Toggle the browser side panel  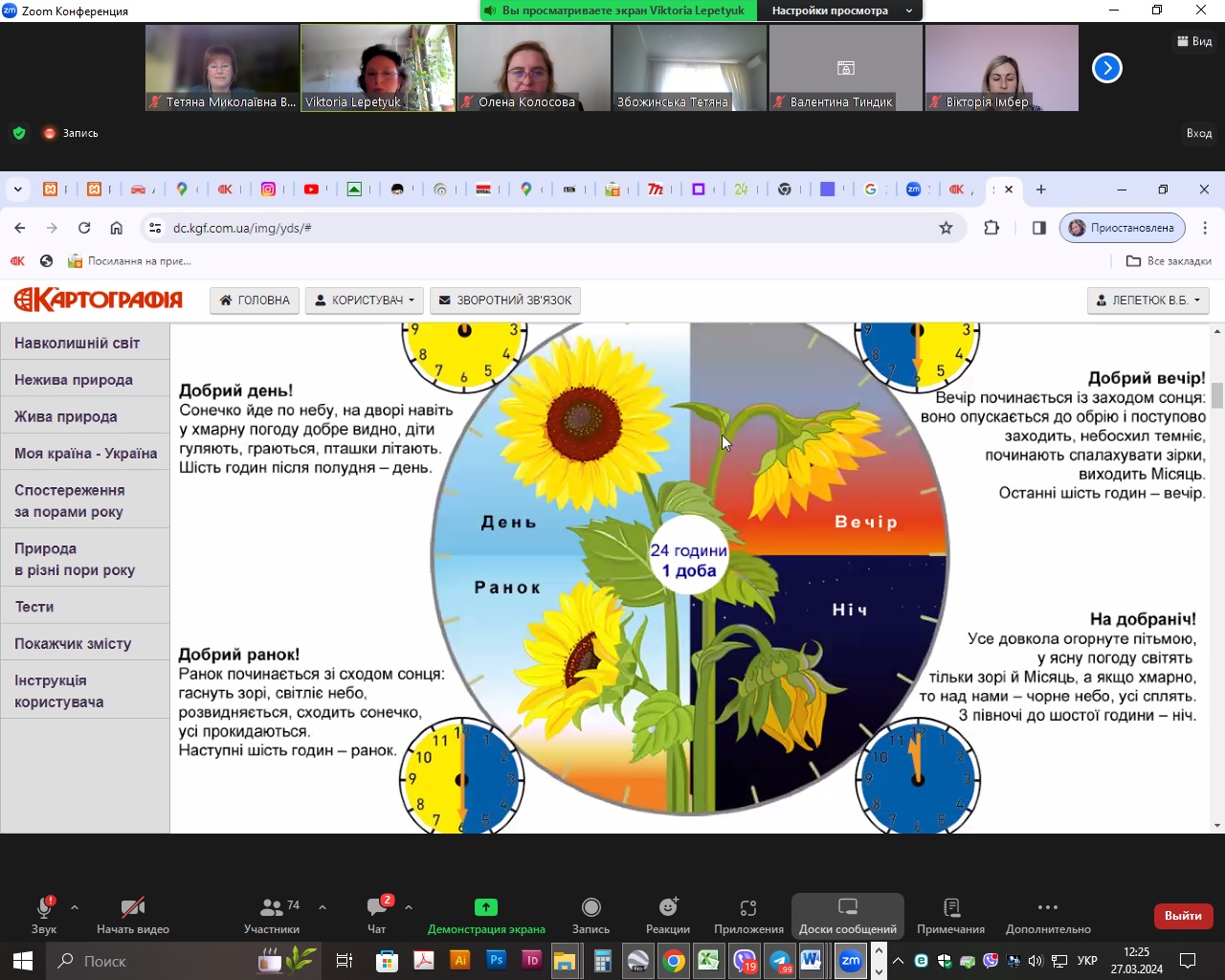pos(1038,228)
